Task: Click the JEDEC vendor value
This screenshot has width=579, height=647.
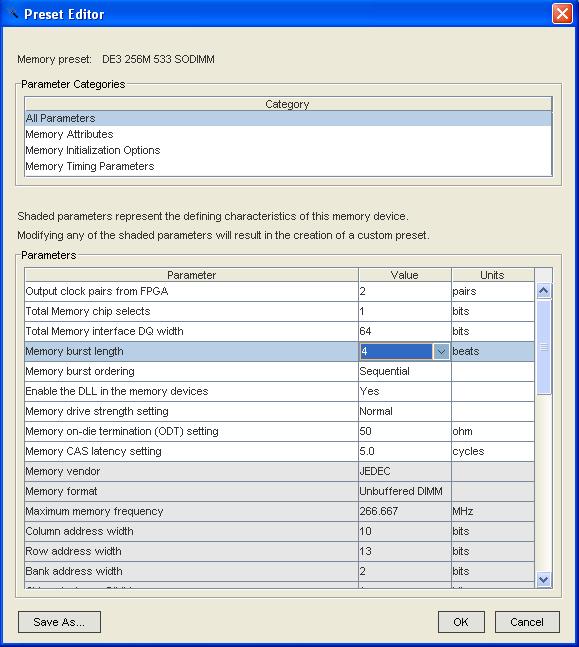Action: point(405,471)
